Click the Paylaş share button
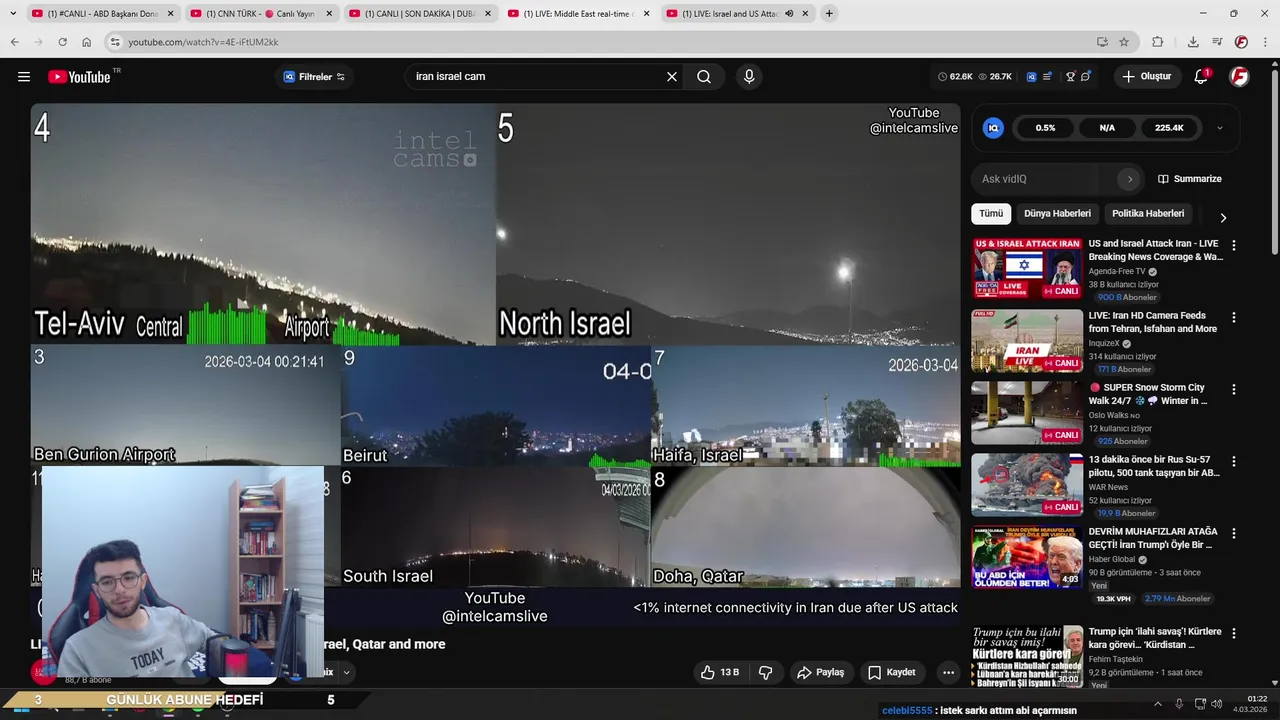 point(821,672)
